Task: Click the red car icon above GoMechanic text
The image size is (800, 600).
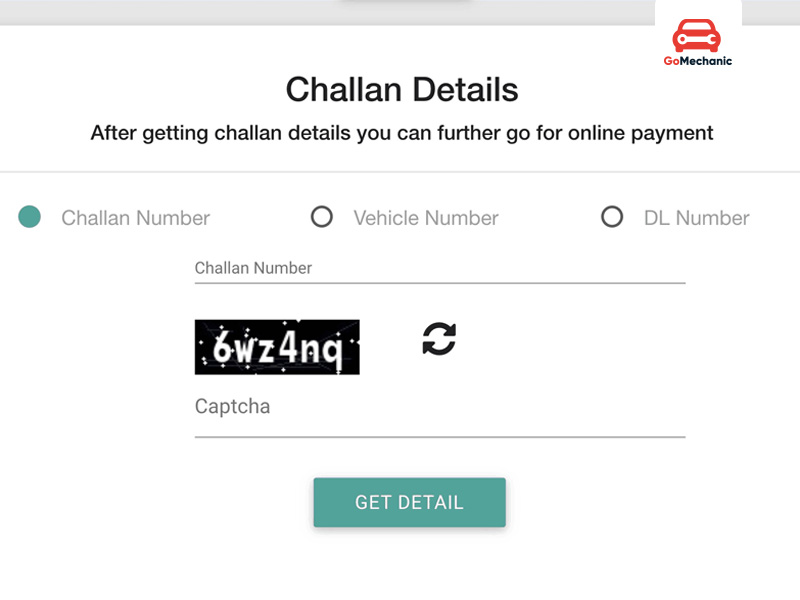Action: (x=697, y=33)
